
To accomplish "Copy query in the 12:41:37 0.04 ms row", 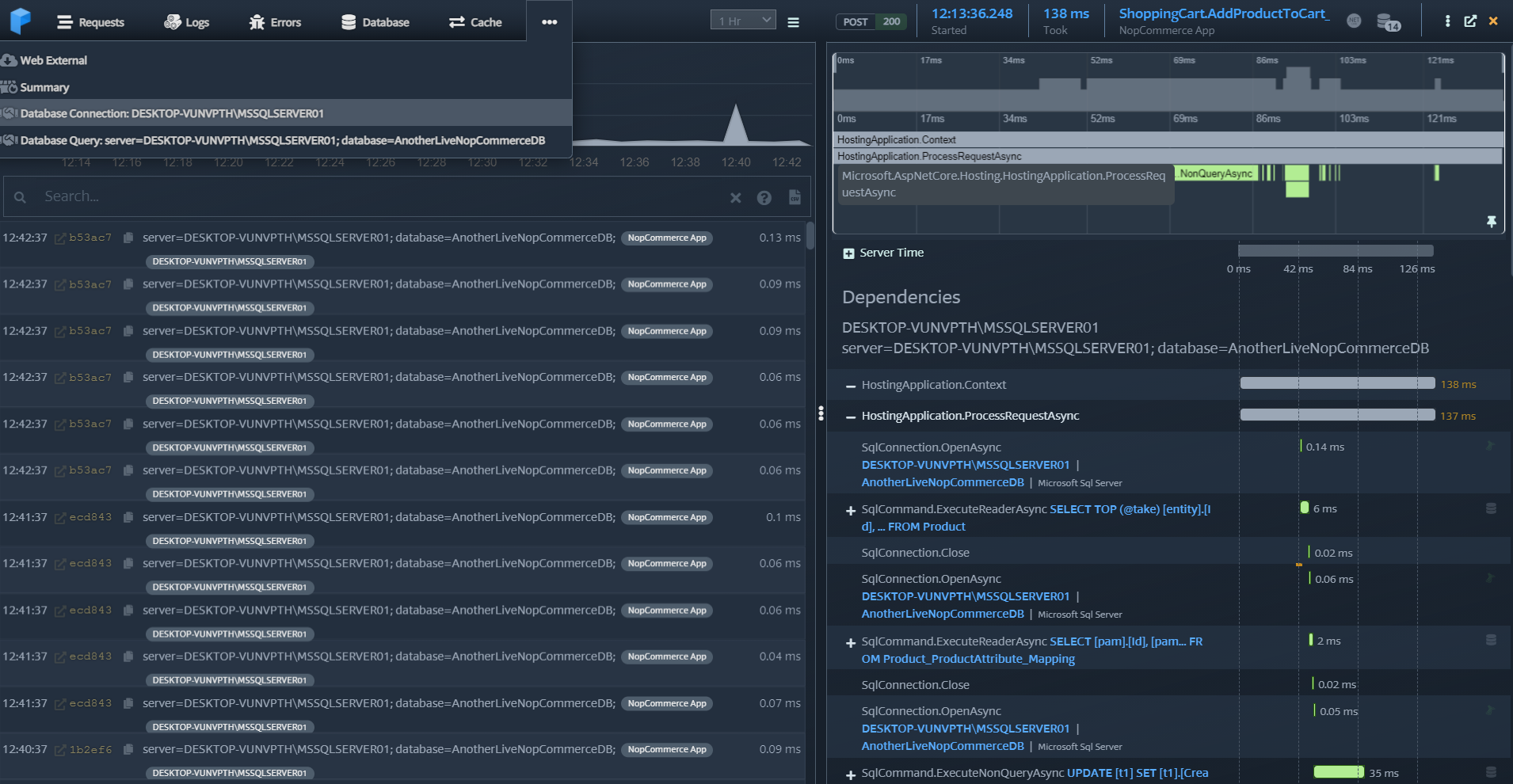I will click(128, 657).
